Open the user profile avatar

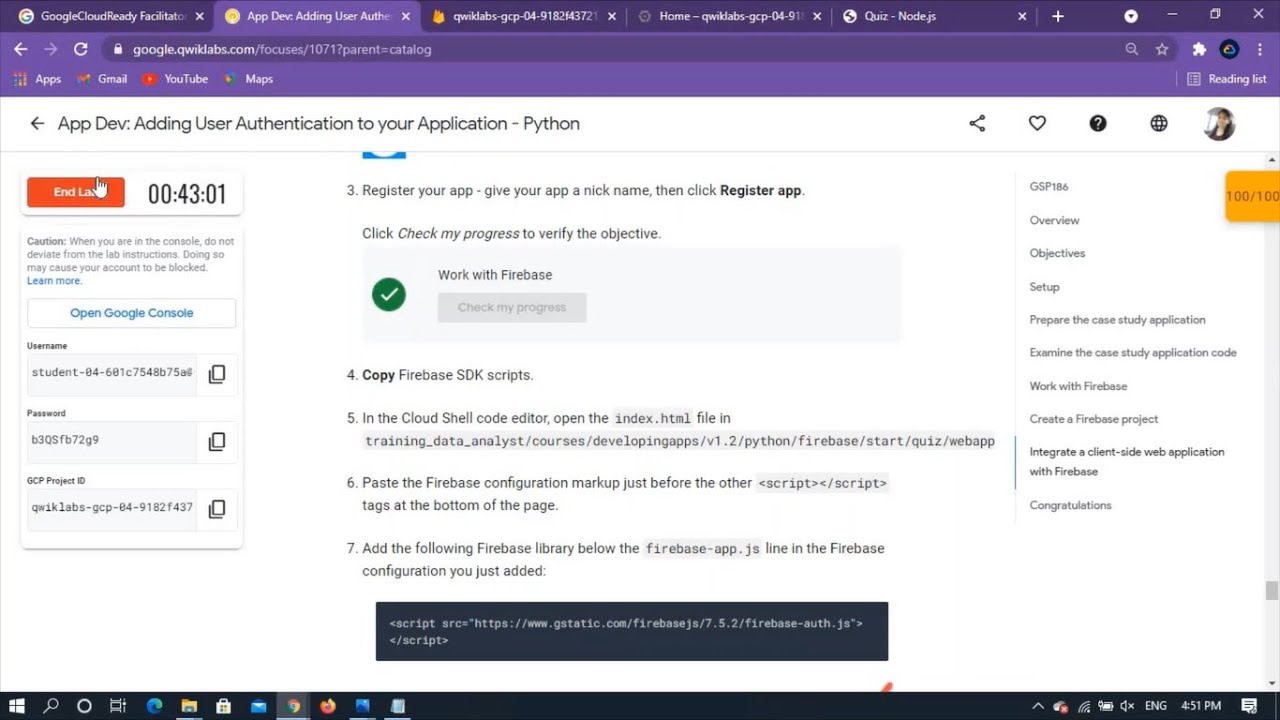[1219, 123]
